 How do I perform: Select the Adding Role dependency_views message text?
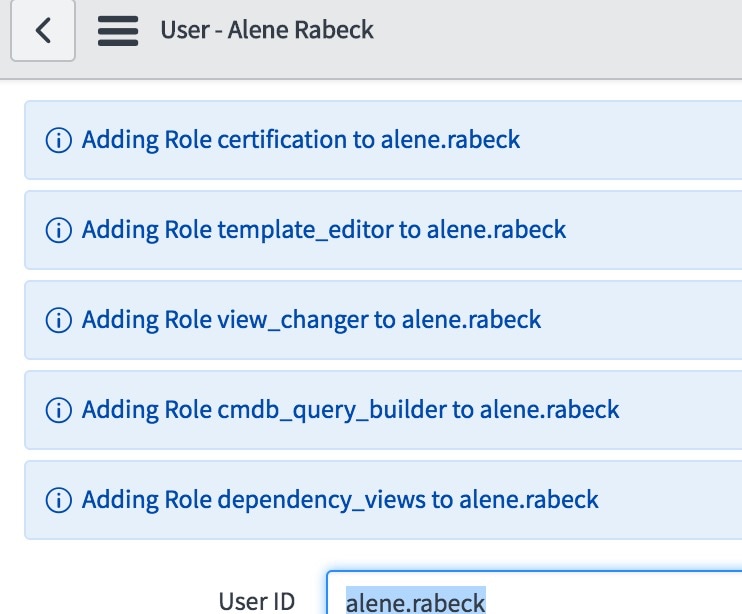click(340, 500)
